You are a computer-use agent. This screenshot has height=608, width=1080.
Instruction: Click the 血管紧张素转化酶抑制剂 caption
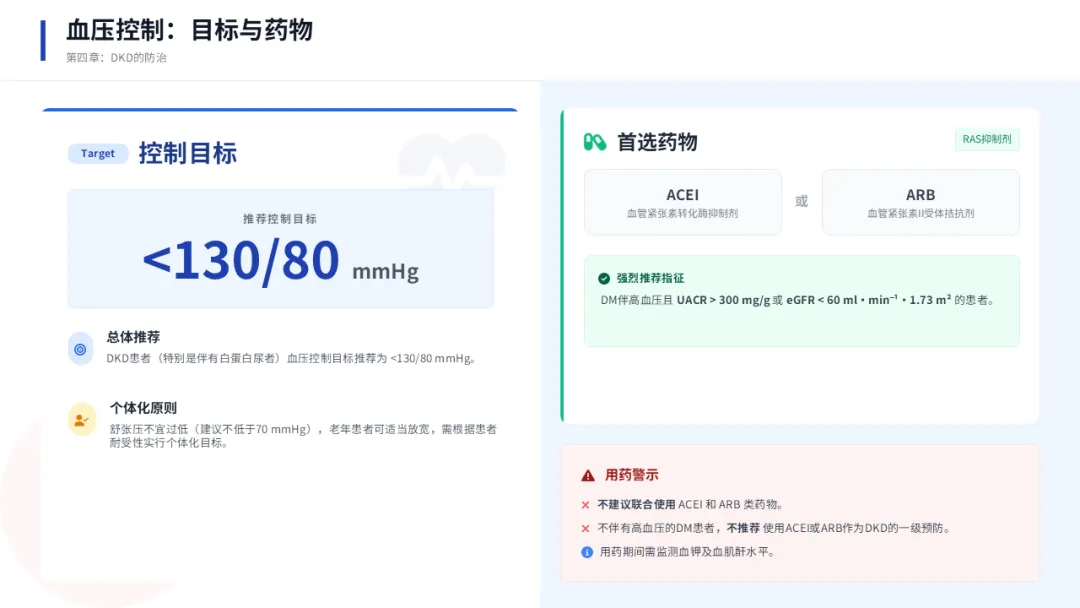tap(683, 213)
